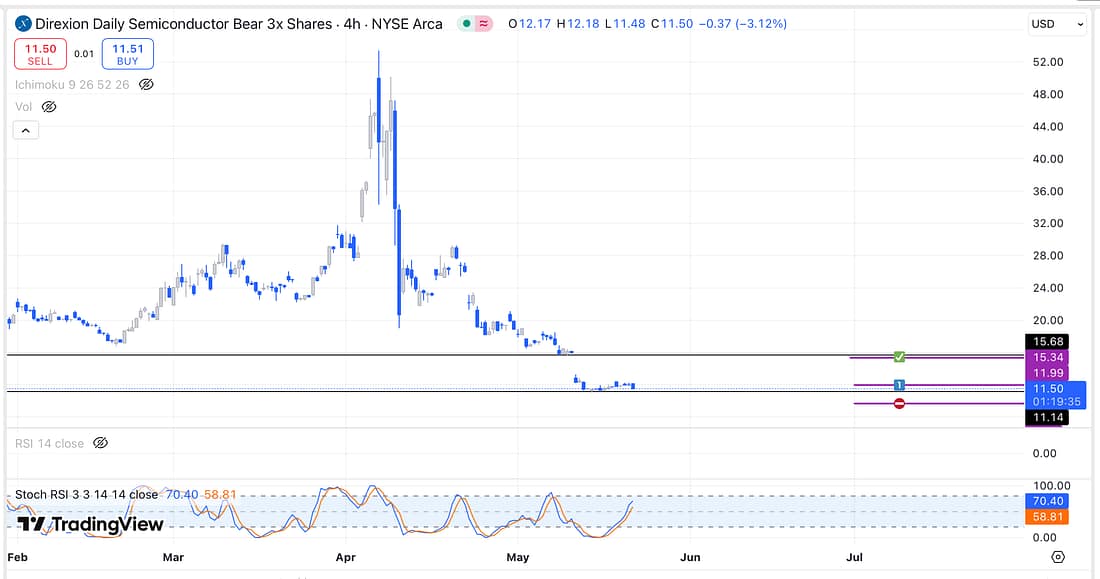Viewport: 1100px width, 579px height.
Task: Click the pink approximate-data indicator icon
Action: click(484, 24)
